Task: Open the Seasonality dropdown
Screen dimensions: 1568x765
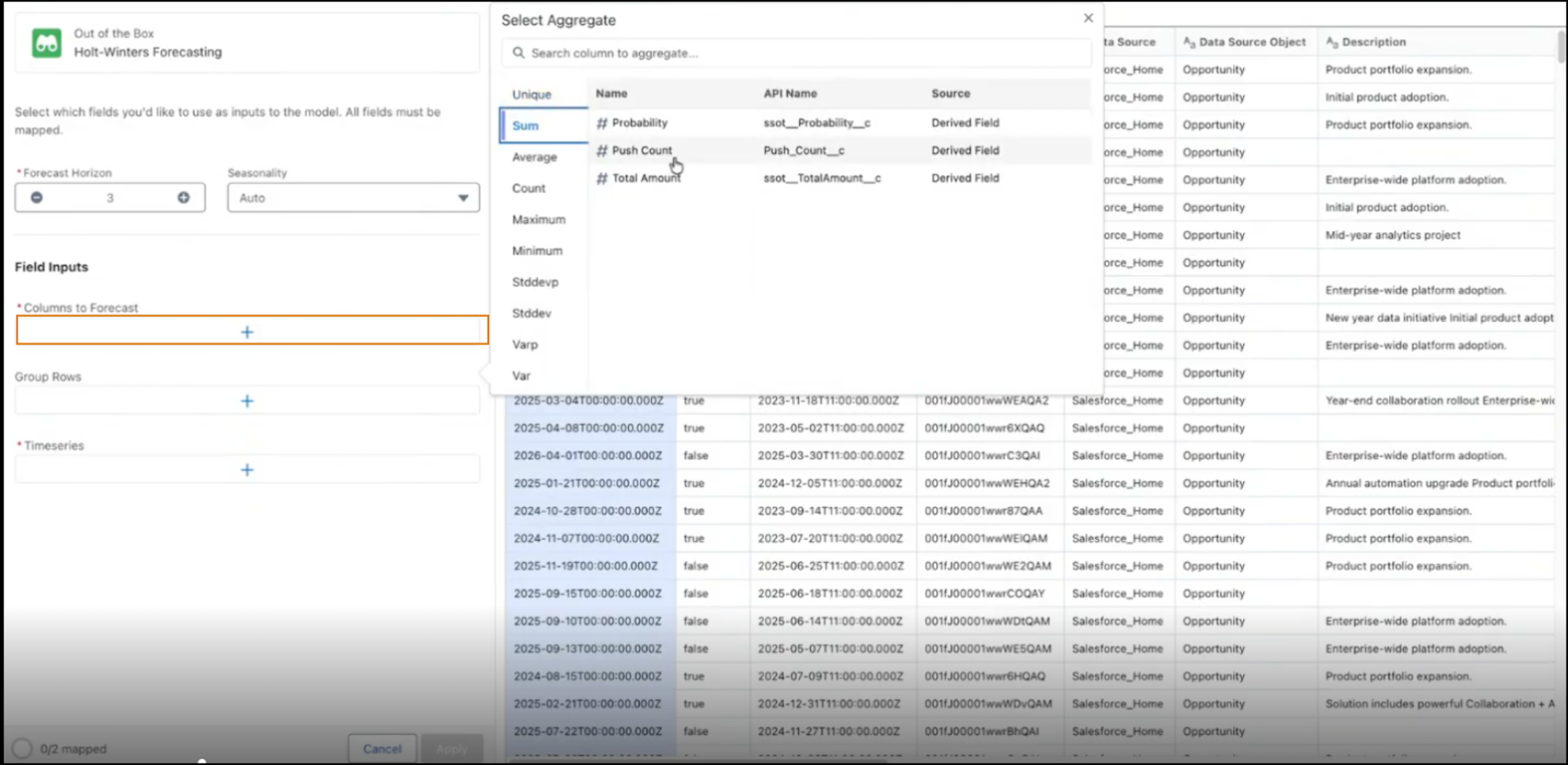Action: [x=353, y=198]
